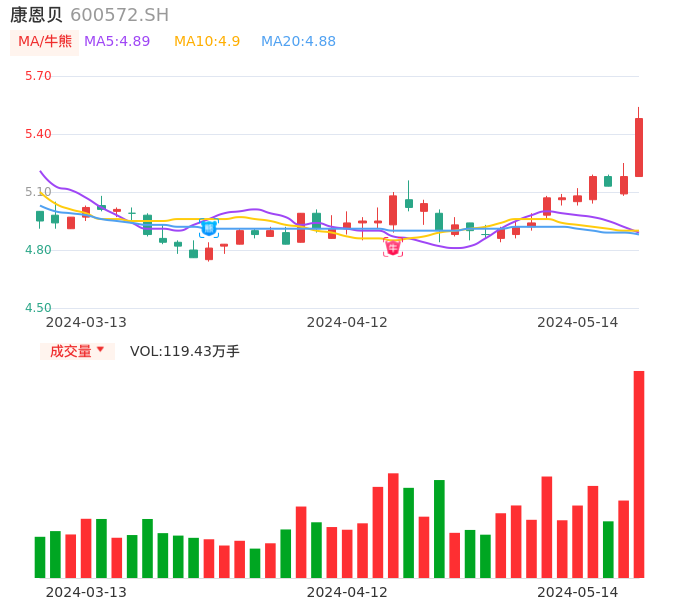Select the MA/牛熊 indicator tab
The image size is (686, 606).
coord(45,42)
